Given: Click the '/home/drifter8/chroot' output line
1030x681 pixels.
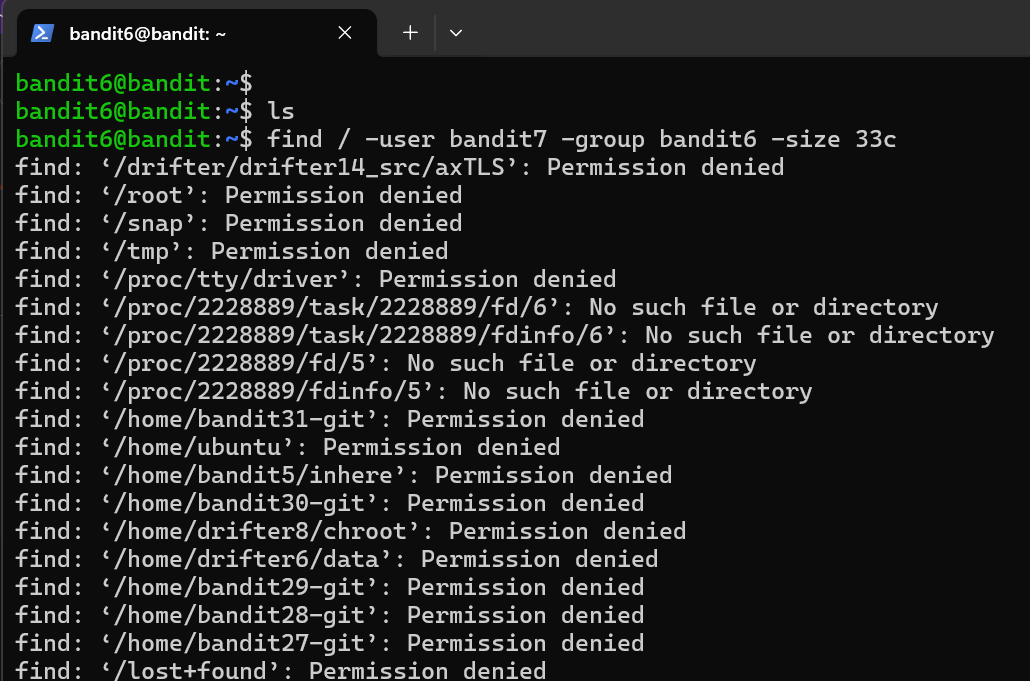Looking at the screenshot, I should pyautogui.click(x=351, y=531).
